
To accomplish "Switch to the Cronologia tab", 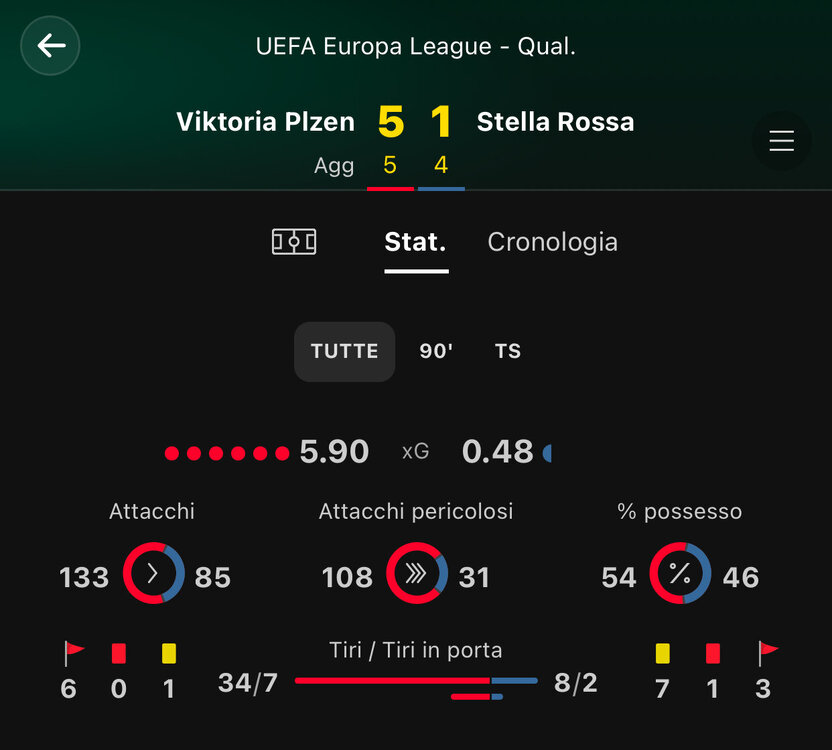I will [552, 242].
